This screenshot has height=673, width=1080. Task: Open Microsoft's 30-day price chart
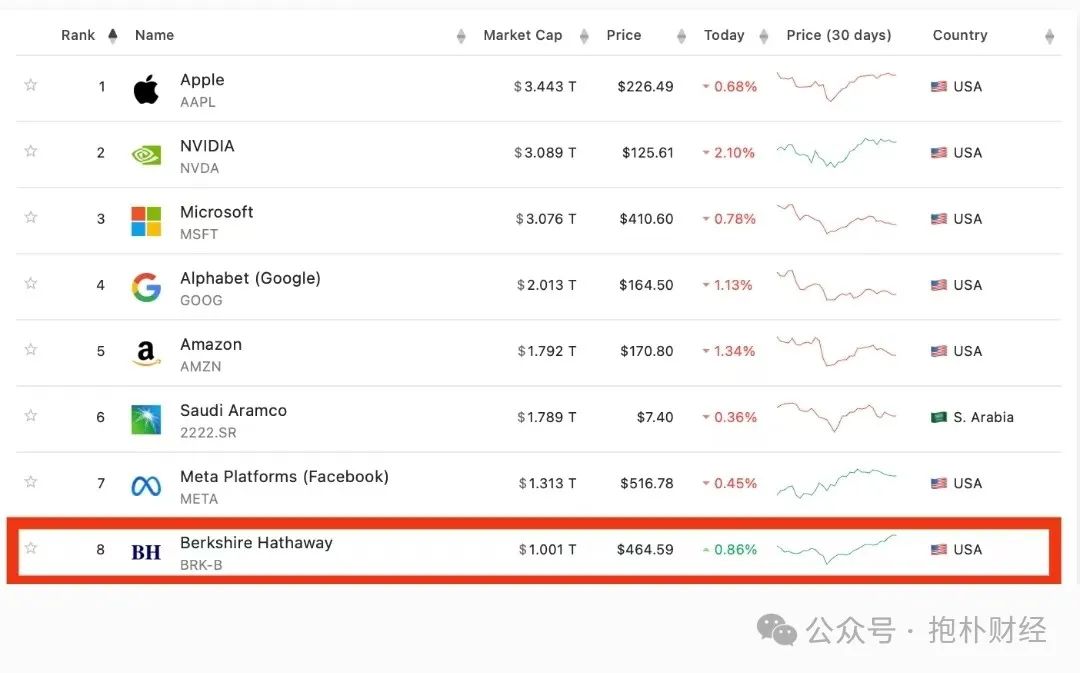(836, 218)
